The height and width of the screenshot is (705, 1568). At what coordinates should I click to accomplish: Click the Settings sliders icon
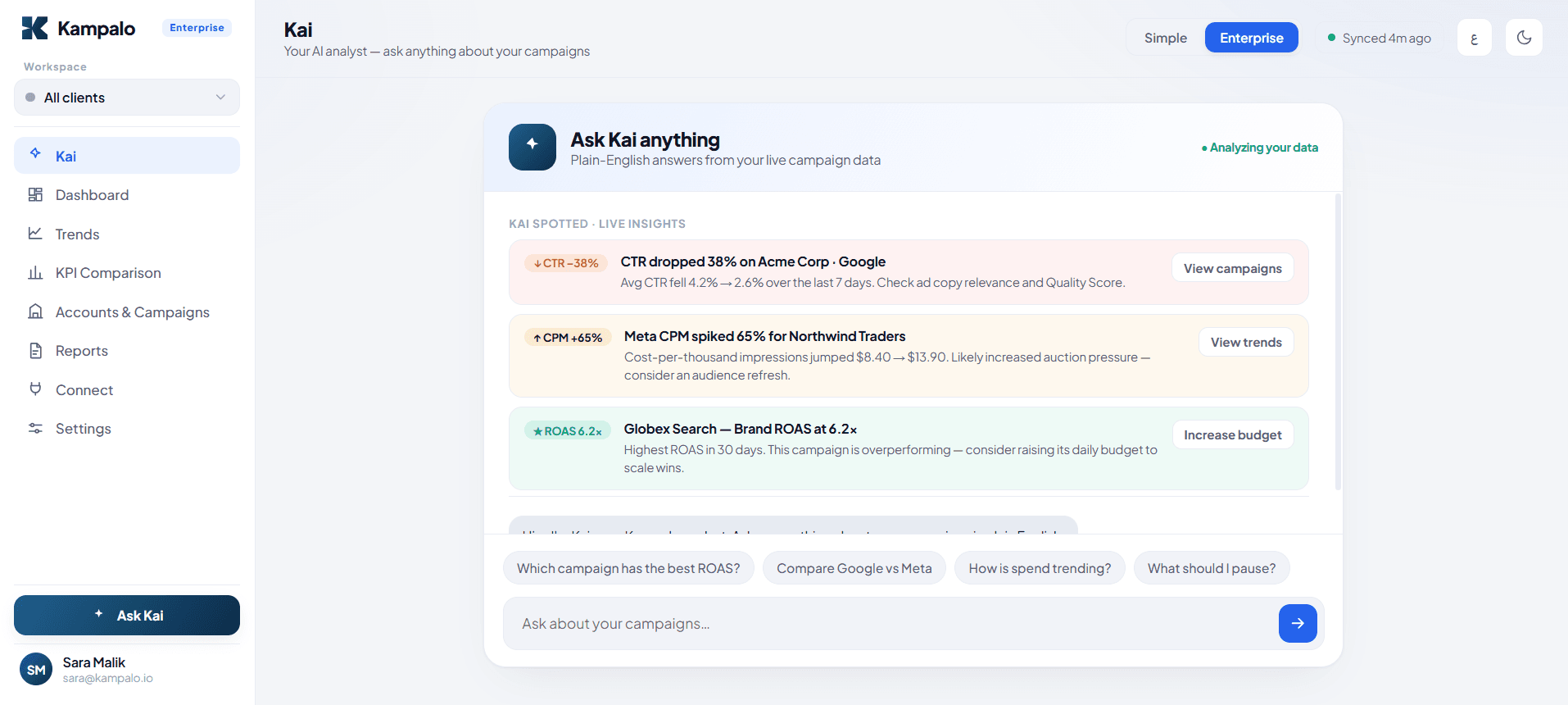coord(35,428)
